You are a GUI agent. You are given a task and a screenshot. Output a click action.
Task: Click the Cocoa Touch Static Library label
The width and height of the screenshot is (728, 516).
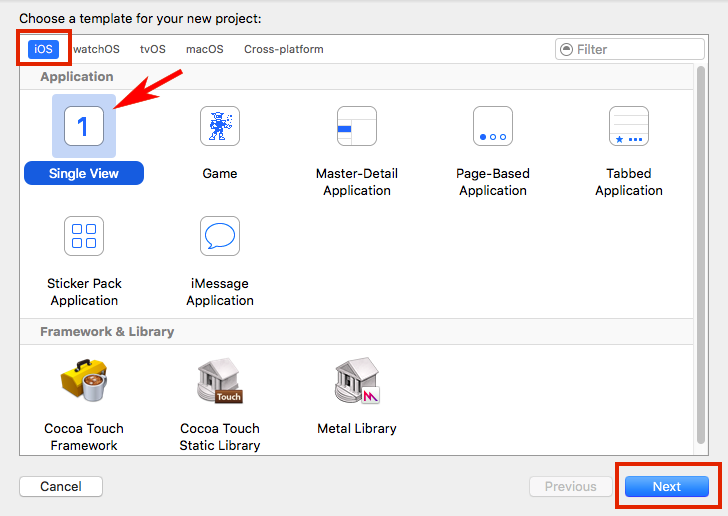coord(220,437)
